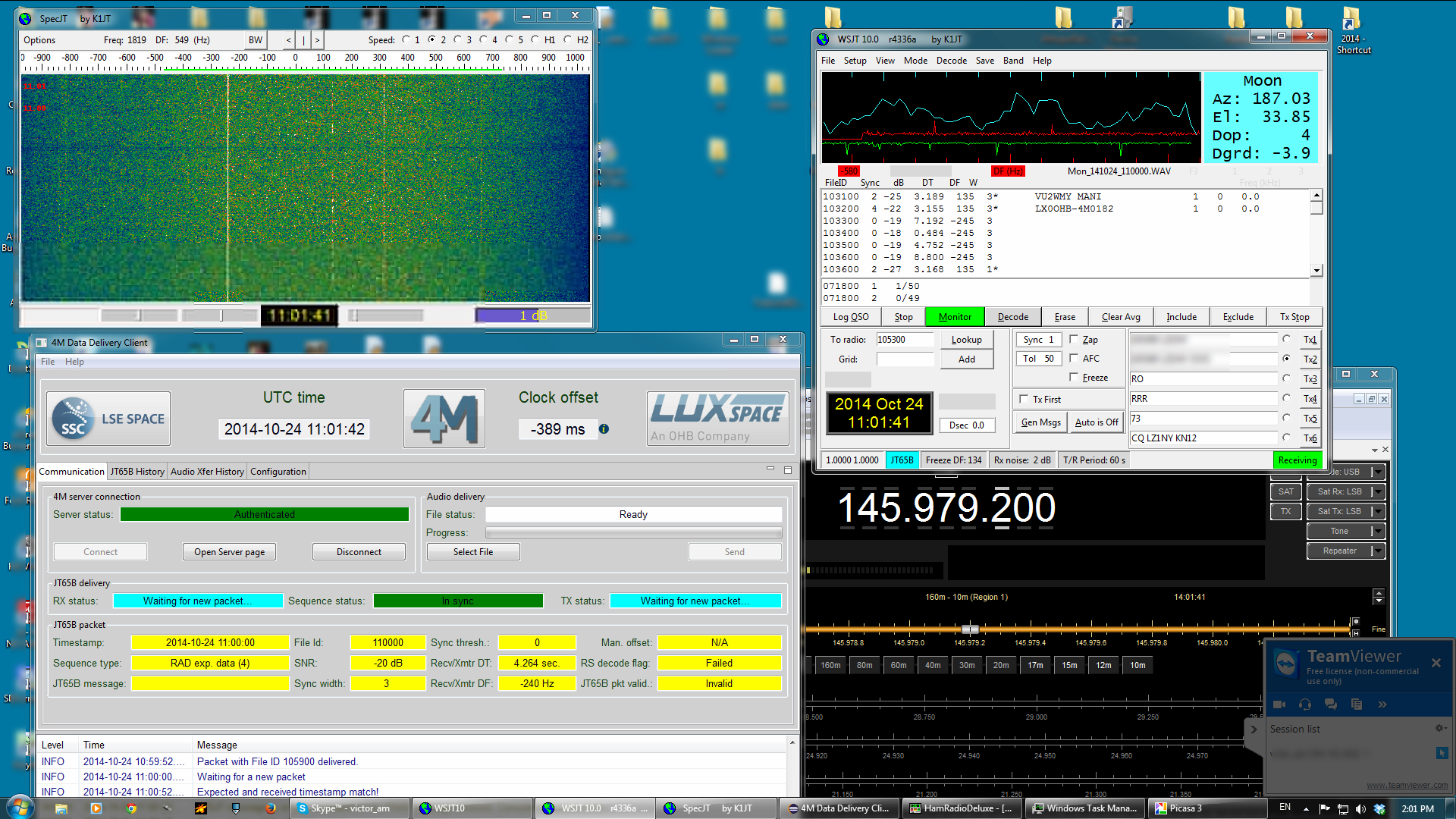Click clock offset blue info icon

pyautogui.click(x=604, y=429)
